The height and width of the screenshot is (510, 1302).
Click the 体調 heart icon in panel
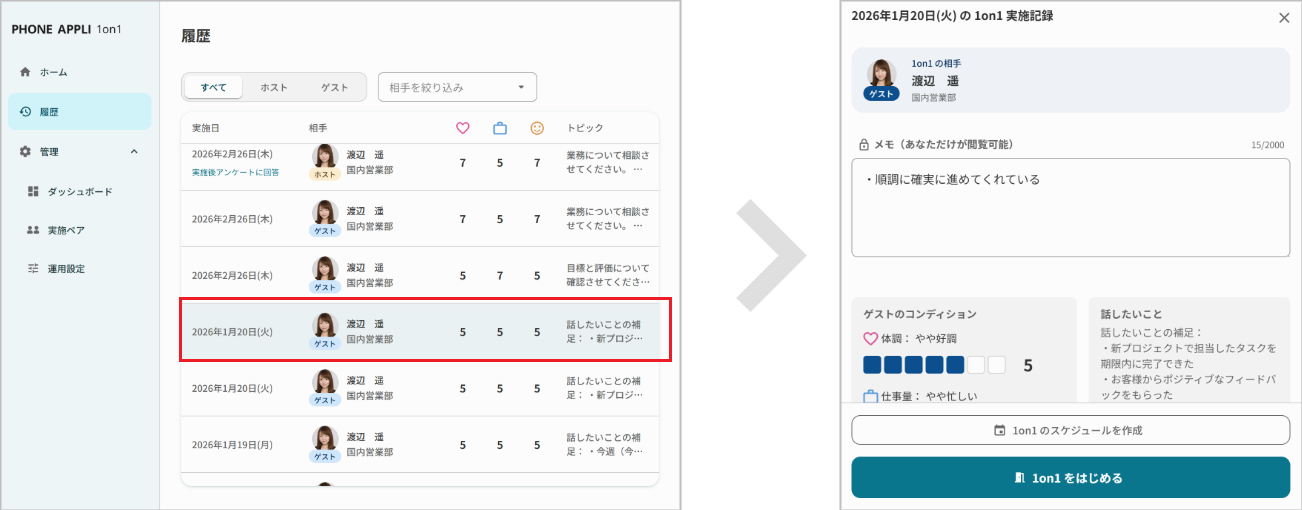point(870,339)
